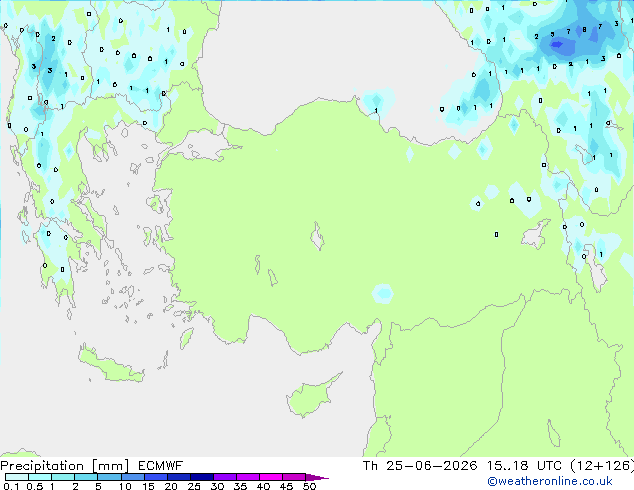Click the legend label 0.1
Viewport: 634px width, 490px height.
pos(11,486)
